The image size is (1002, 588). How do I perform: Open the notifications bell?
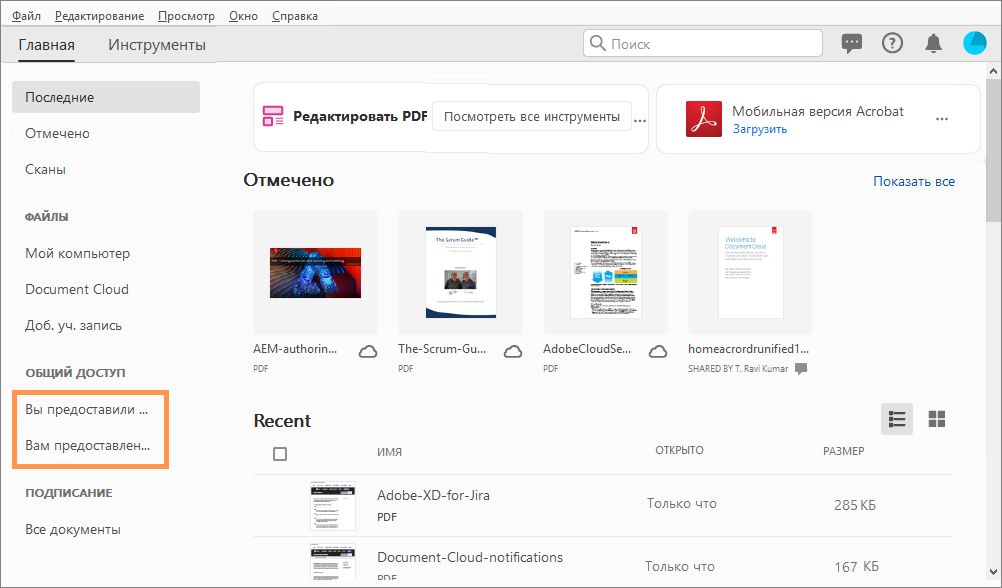coord(933,43)
